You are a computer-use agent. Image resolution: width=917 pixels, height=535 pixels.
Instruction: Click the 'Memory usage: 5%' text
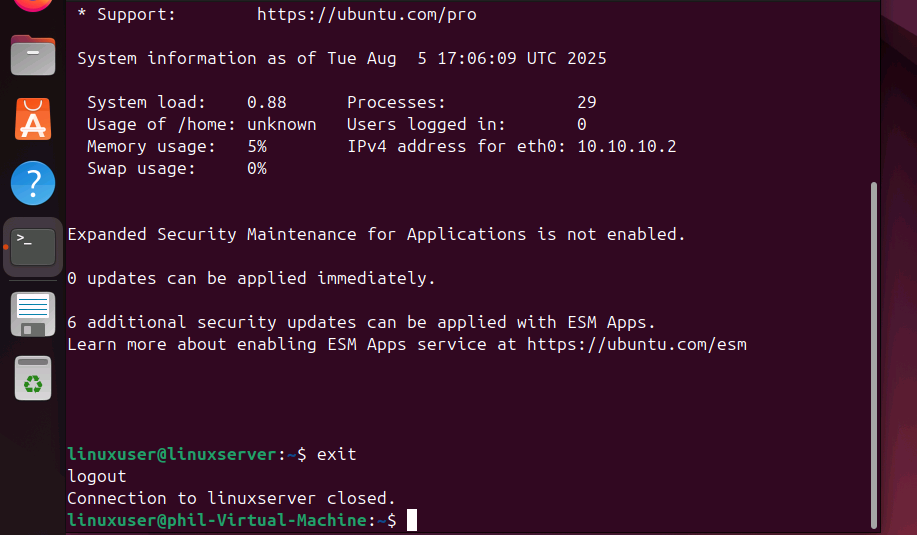(176, 146)
